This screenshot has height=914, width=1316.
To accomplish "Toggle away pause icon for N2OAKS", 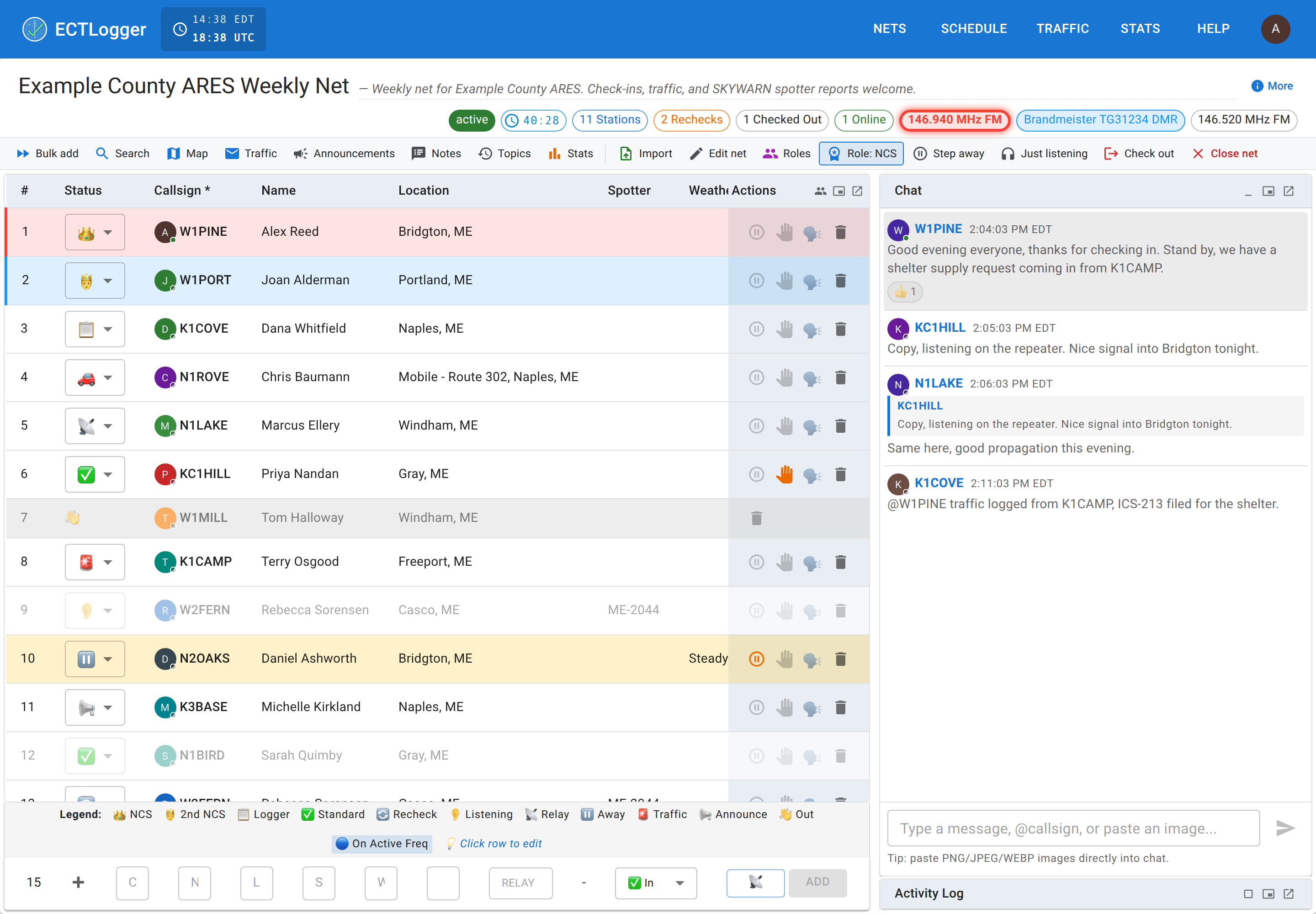I will point(757,659).
